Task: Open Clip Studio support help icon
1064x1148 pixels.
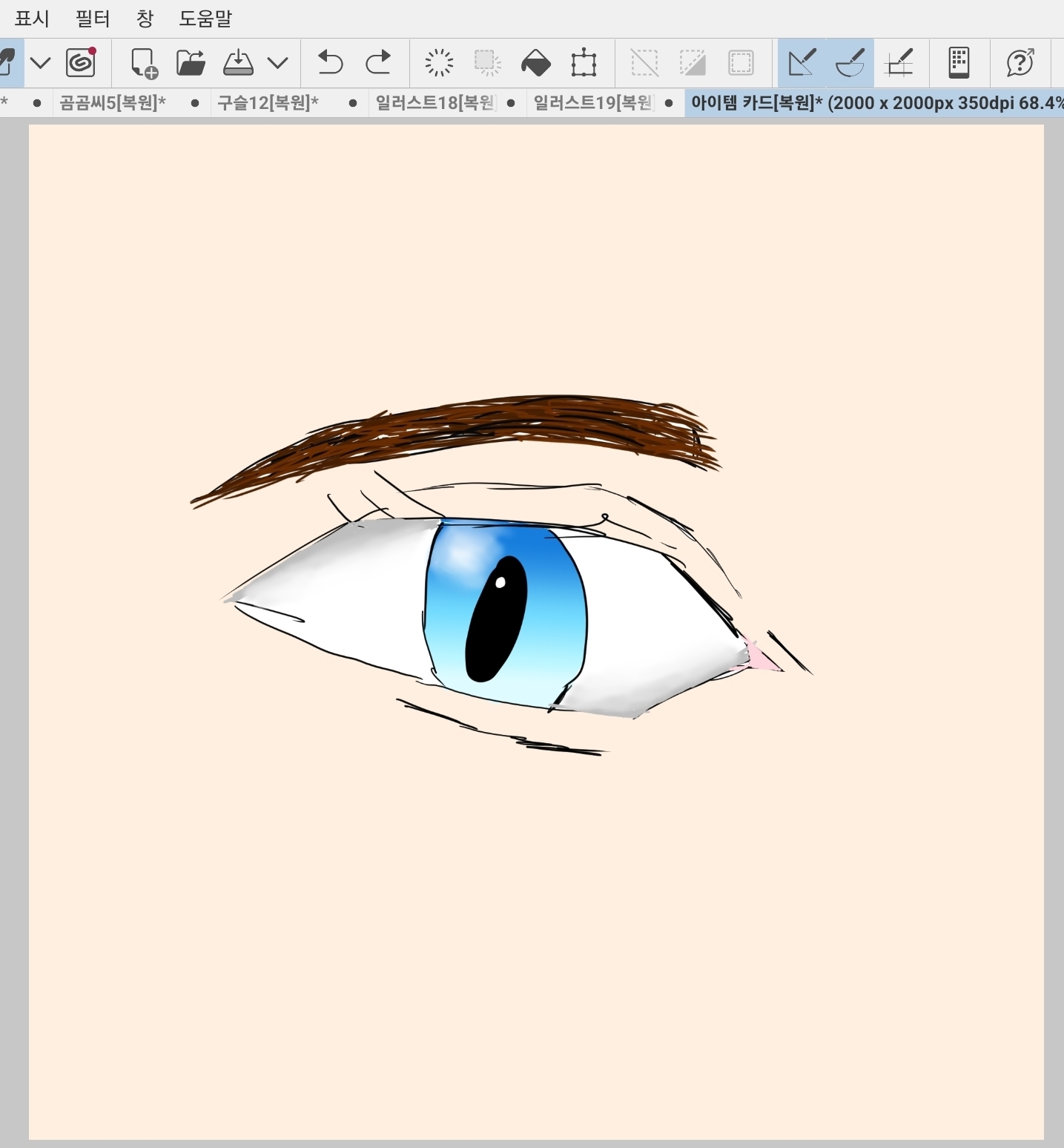Action: coord(1020,63)
